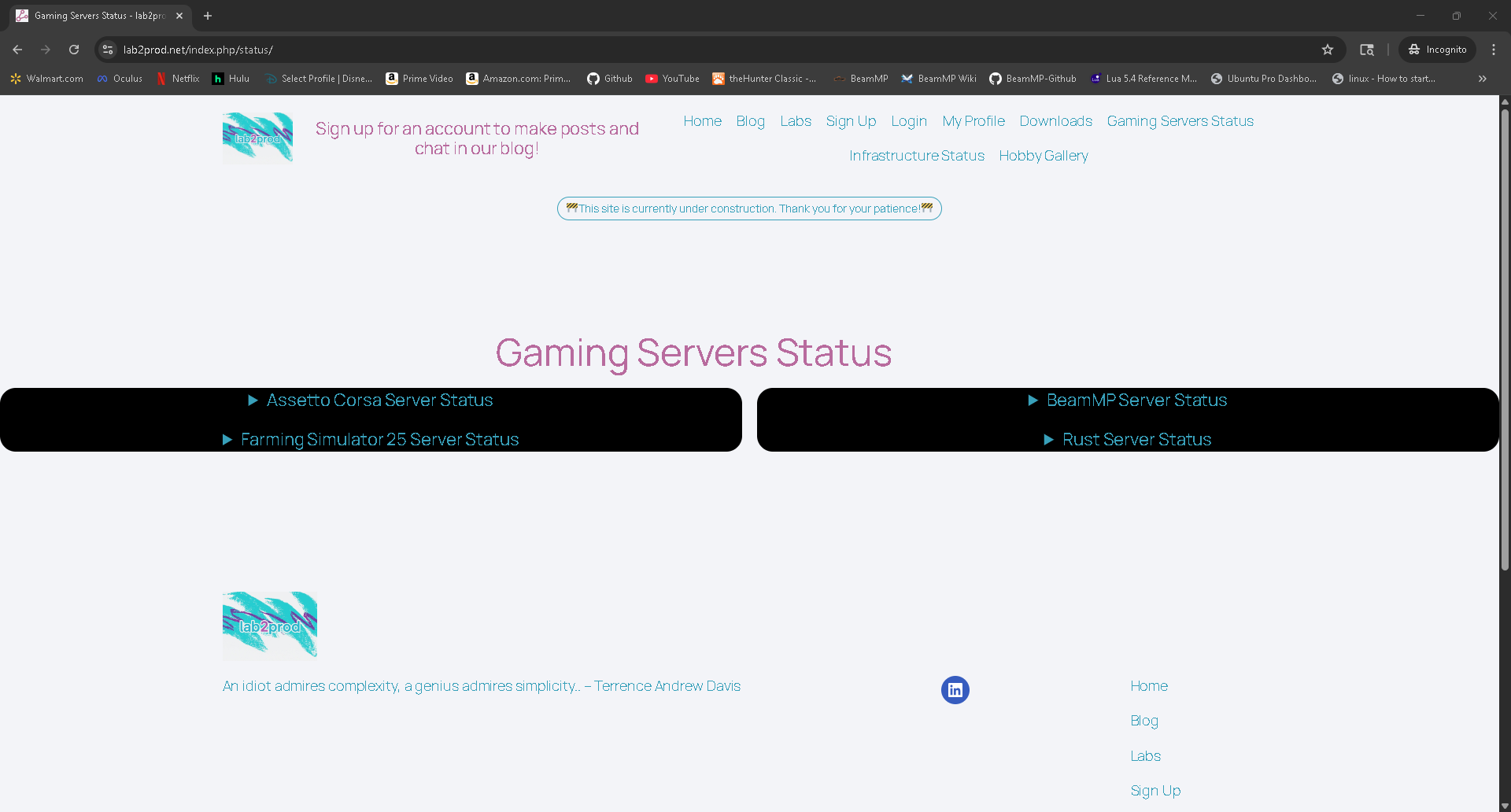Click the browser forward arrow
The width and height of the screenshot is (1511, 812).
click(x=46, y=50)
